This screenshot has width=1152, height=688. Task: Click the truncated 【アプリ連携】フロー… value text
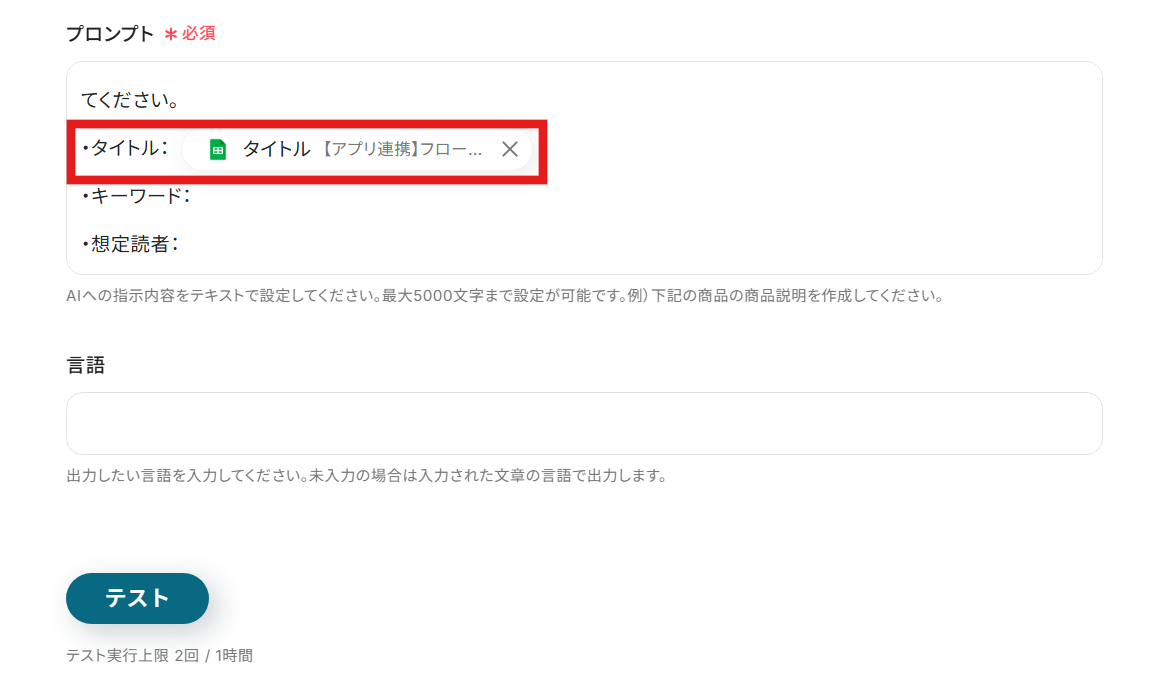402,149
